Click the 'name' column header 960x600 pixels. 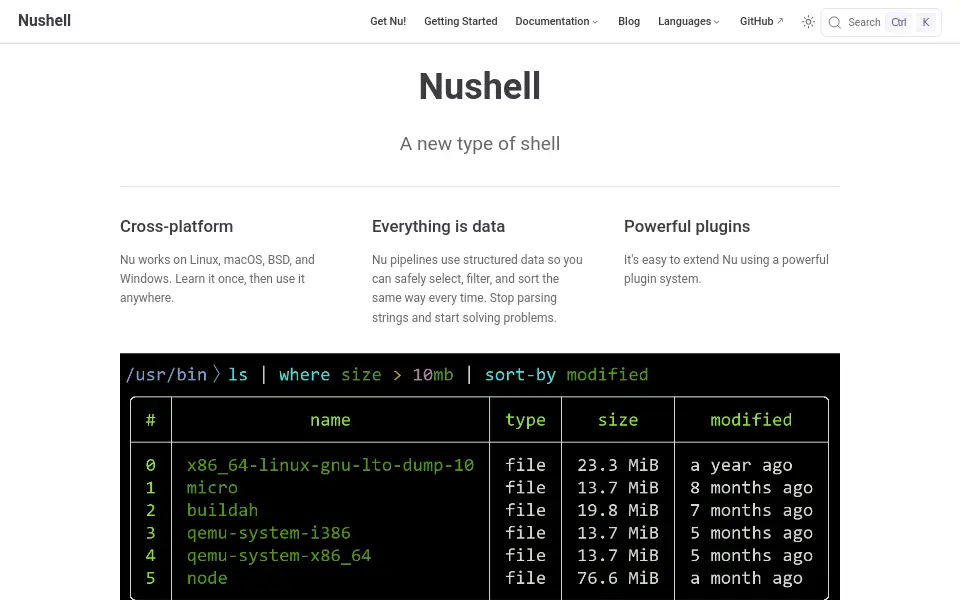330,420
